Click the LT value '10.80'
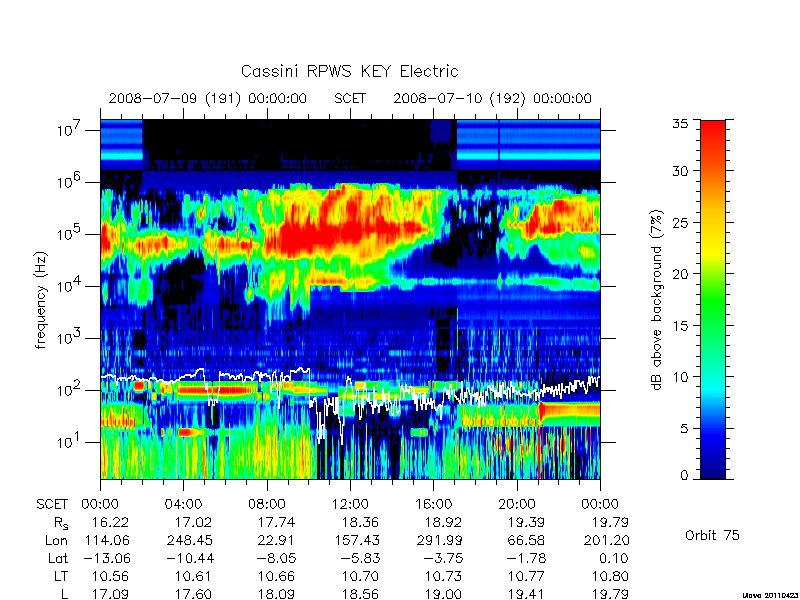800x600 pixels. [609, 577]
